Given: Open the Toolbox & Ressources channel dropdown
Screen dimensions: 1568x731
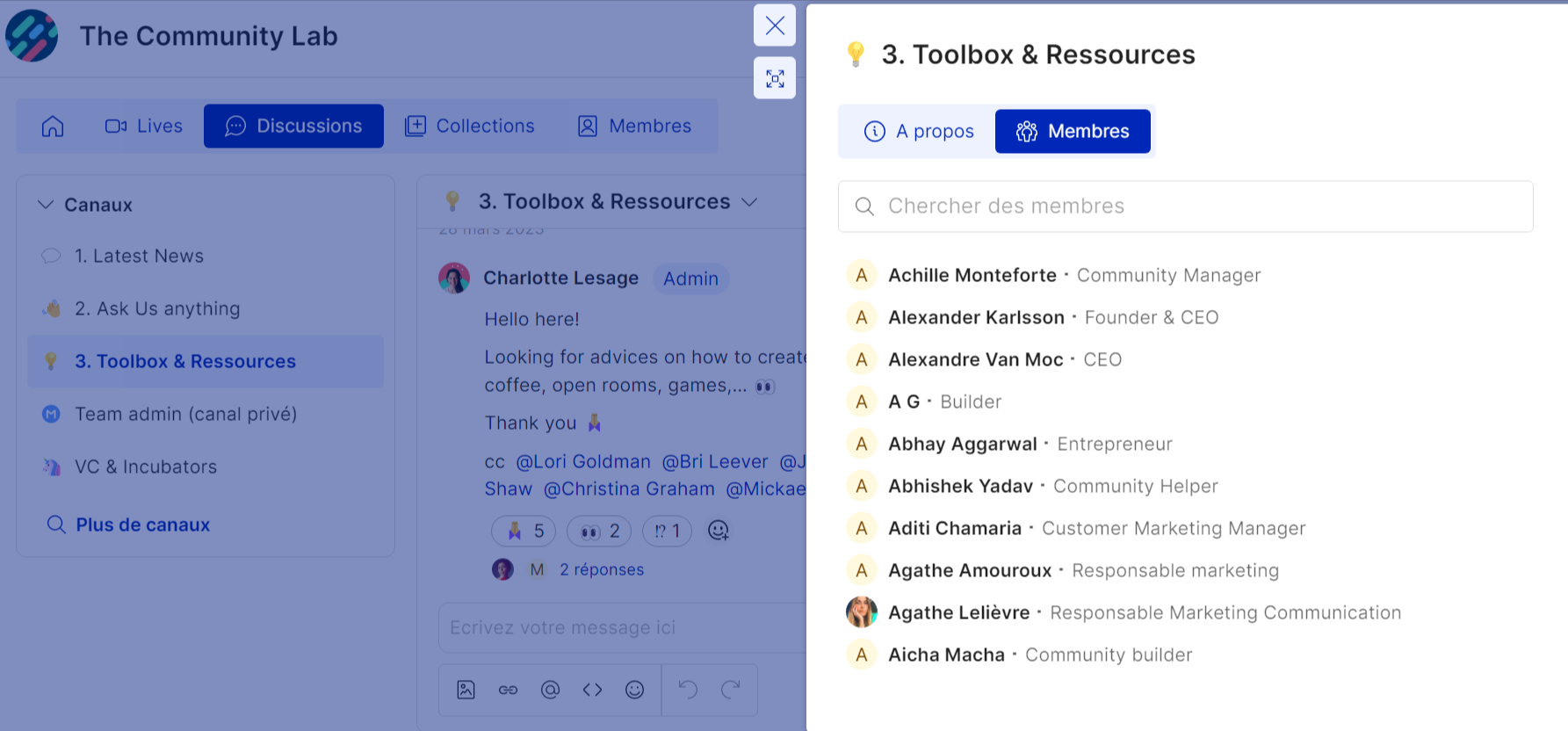Looking at the screenshot, I should pos(749,202).
